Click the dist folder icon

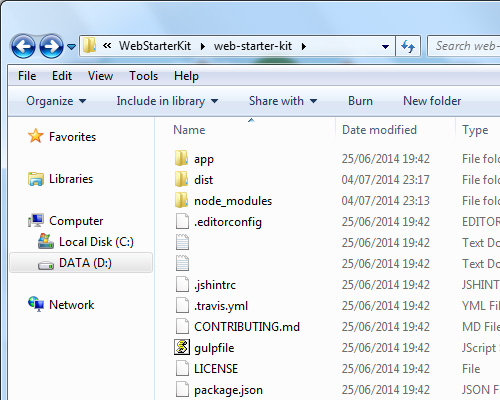(x=181, y=179)
